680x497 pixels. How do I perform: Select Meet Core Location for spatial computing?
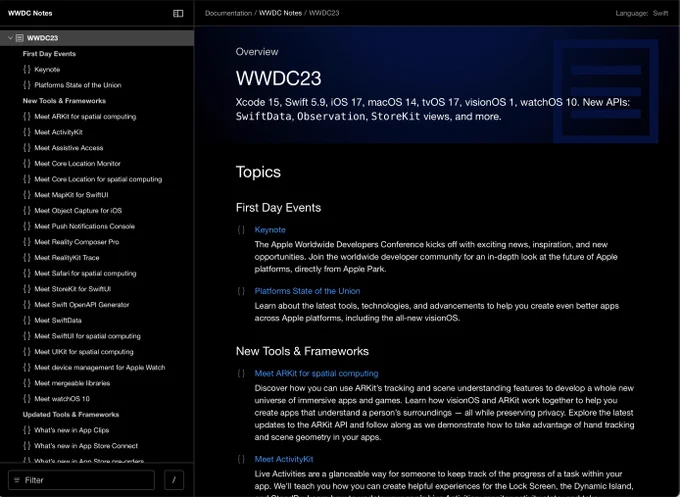coord(98,179)
